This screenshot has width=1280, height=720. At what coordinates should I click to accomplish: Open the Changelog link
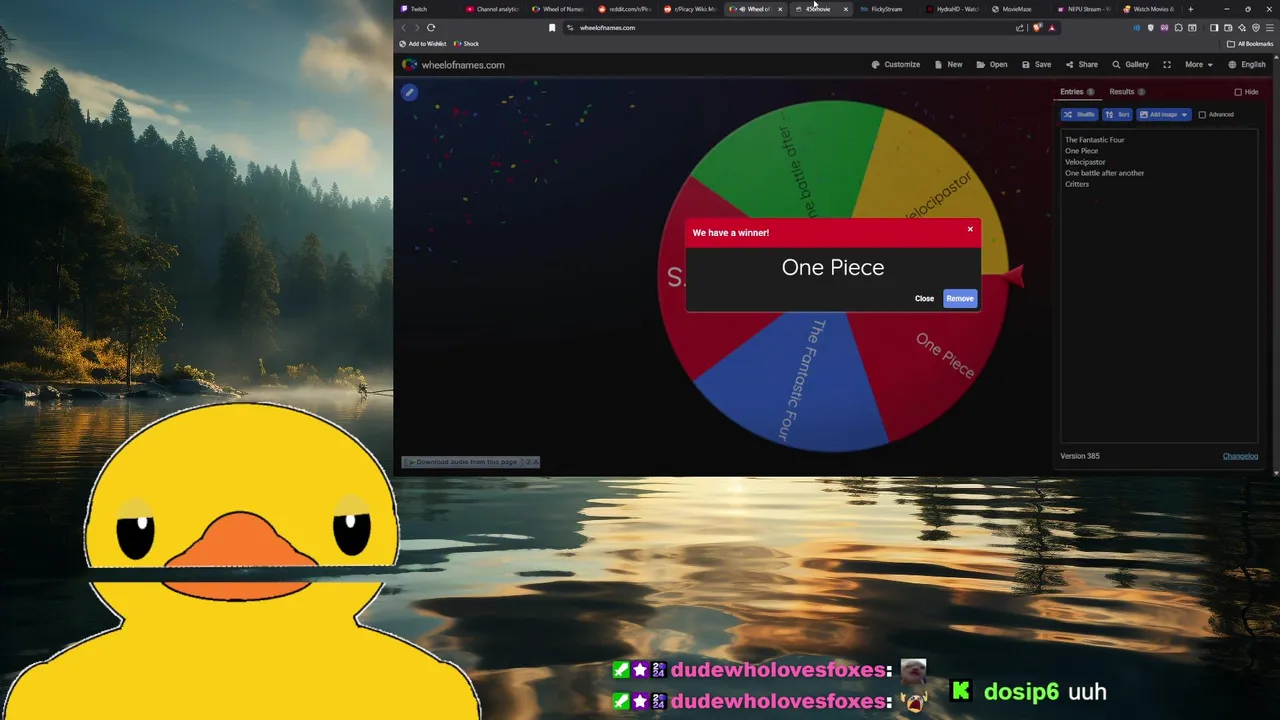[1240, 456]
